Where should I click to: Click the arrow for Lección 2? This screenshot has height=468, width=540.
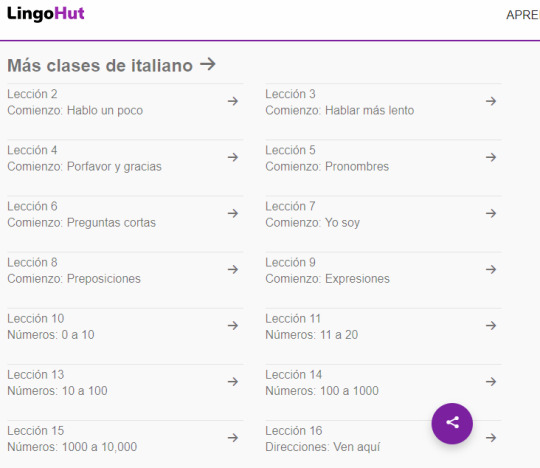[233, 101]
